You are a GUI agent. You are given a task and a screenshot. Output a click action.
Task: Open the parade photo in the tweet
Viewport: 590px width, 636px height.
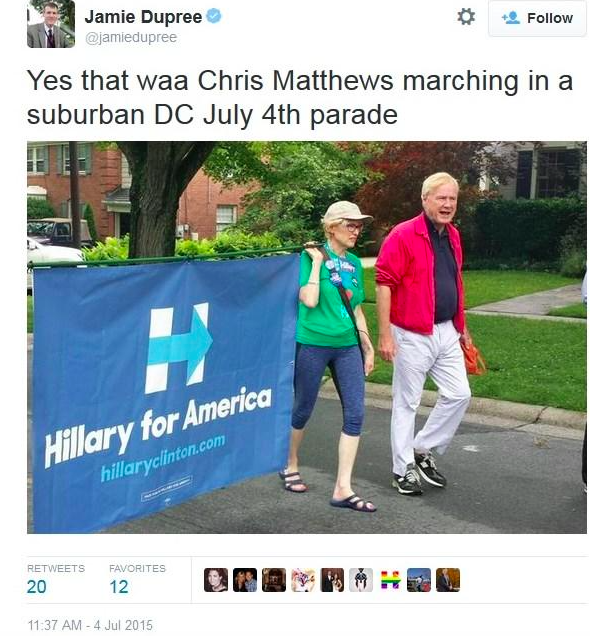[307, 337]
